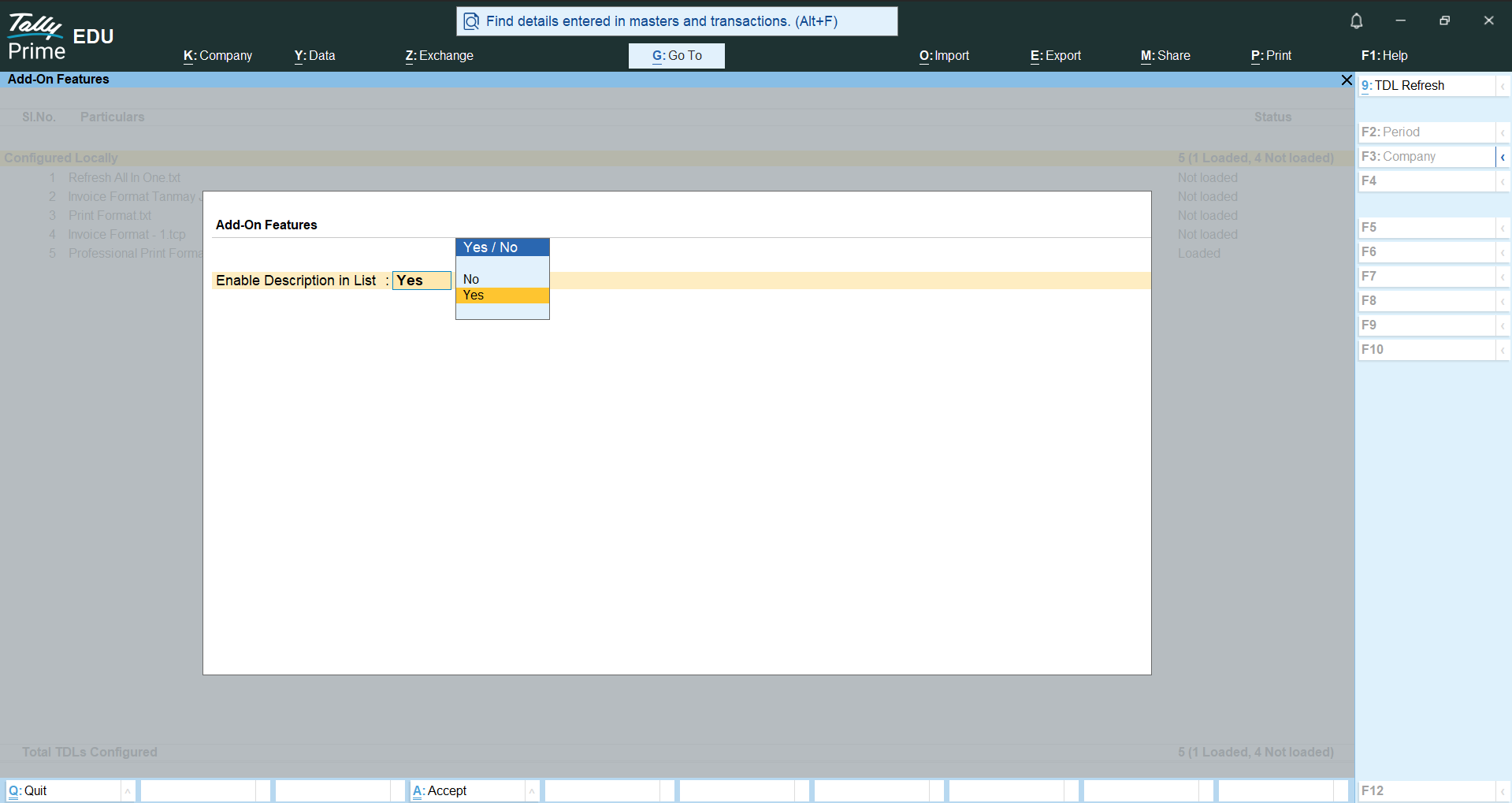This screenshot has width=1512, height=803.
Task: Expand the arrow beside the F4 button
Action: 1503,181
